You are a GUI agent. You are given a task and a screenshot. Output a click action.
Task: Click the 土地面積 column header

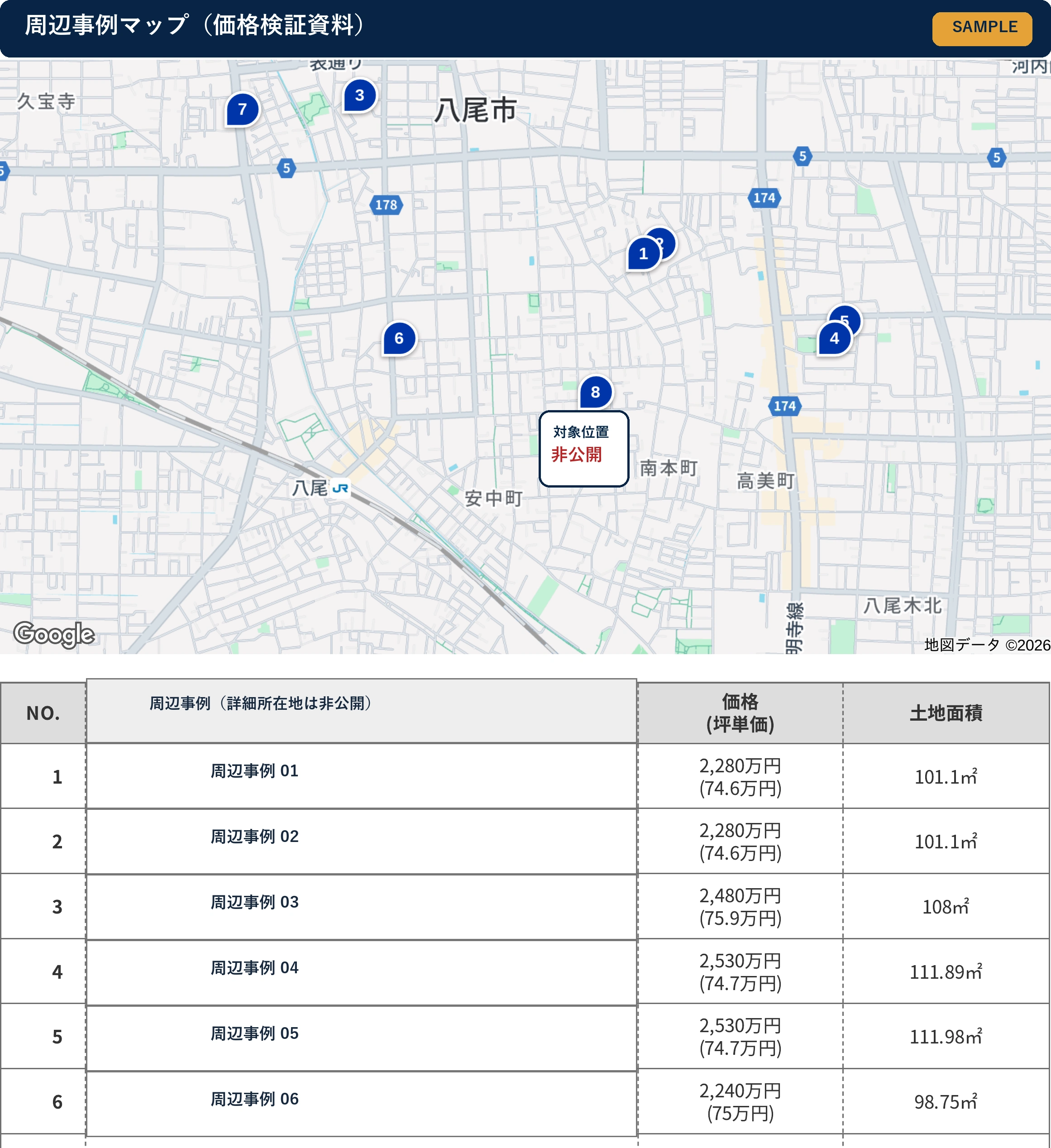(x=946, y=713)
